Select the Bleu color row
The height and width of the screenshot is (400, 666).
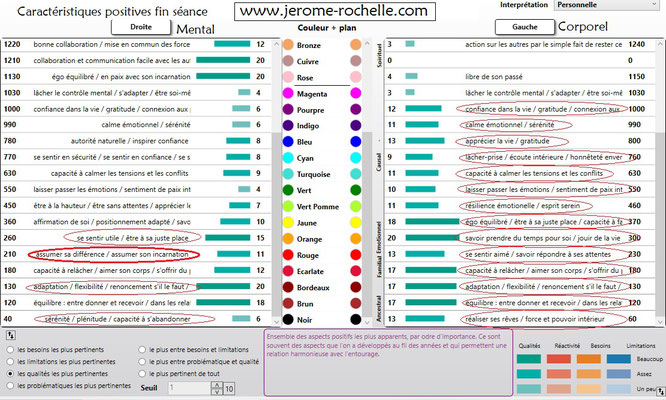tap(322, 142)
